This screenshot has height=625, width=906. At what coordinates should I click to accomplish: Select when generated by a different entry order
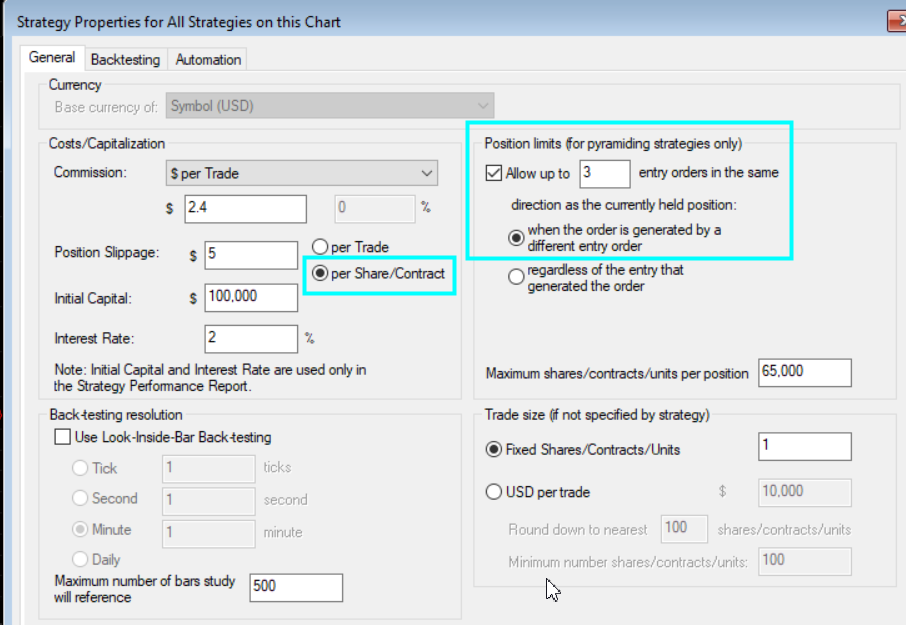[516, 238]
